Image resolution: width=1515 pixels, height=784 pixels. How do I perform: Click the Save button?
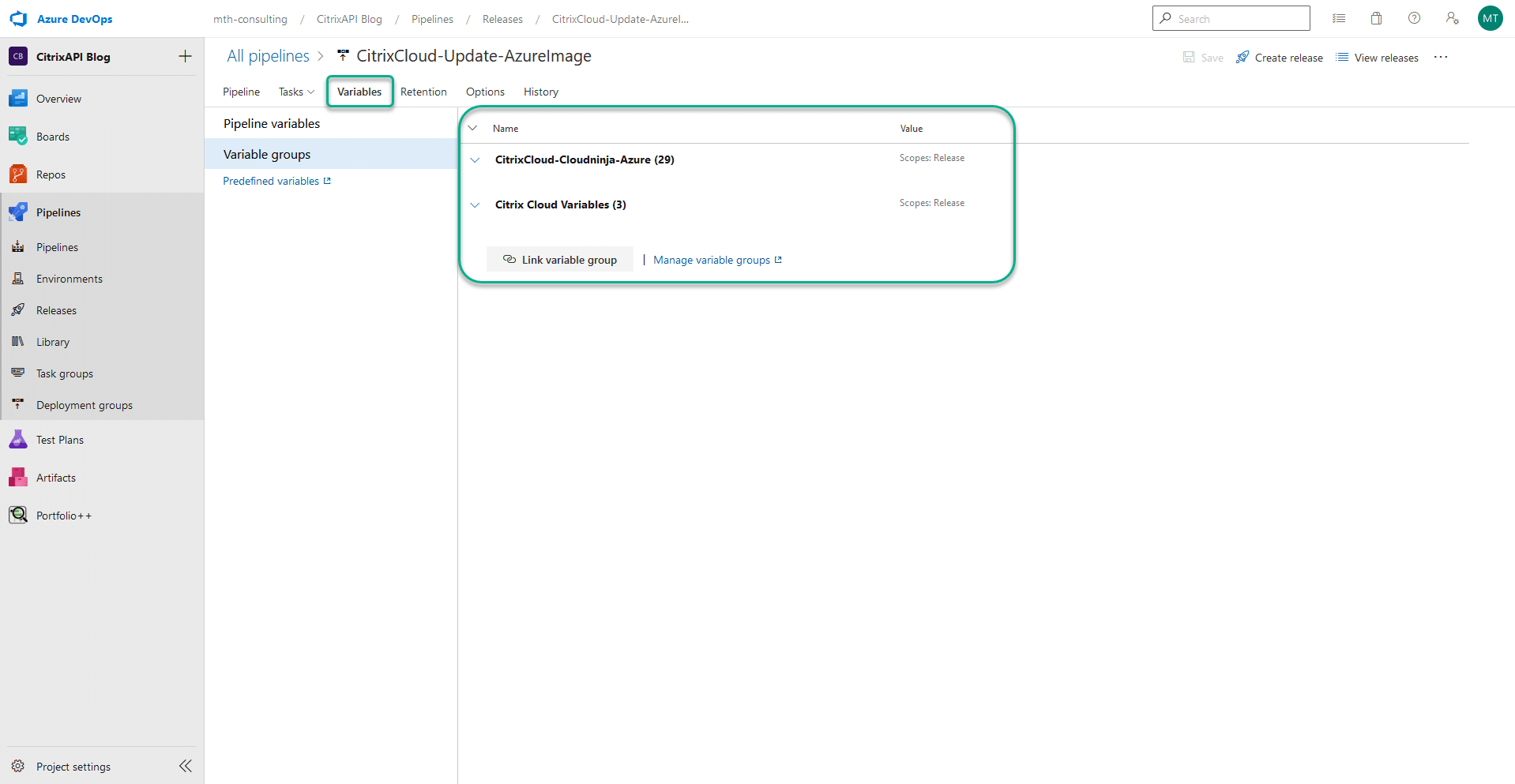pyautogui.click(x=1203, y=57)
